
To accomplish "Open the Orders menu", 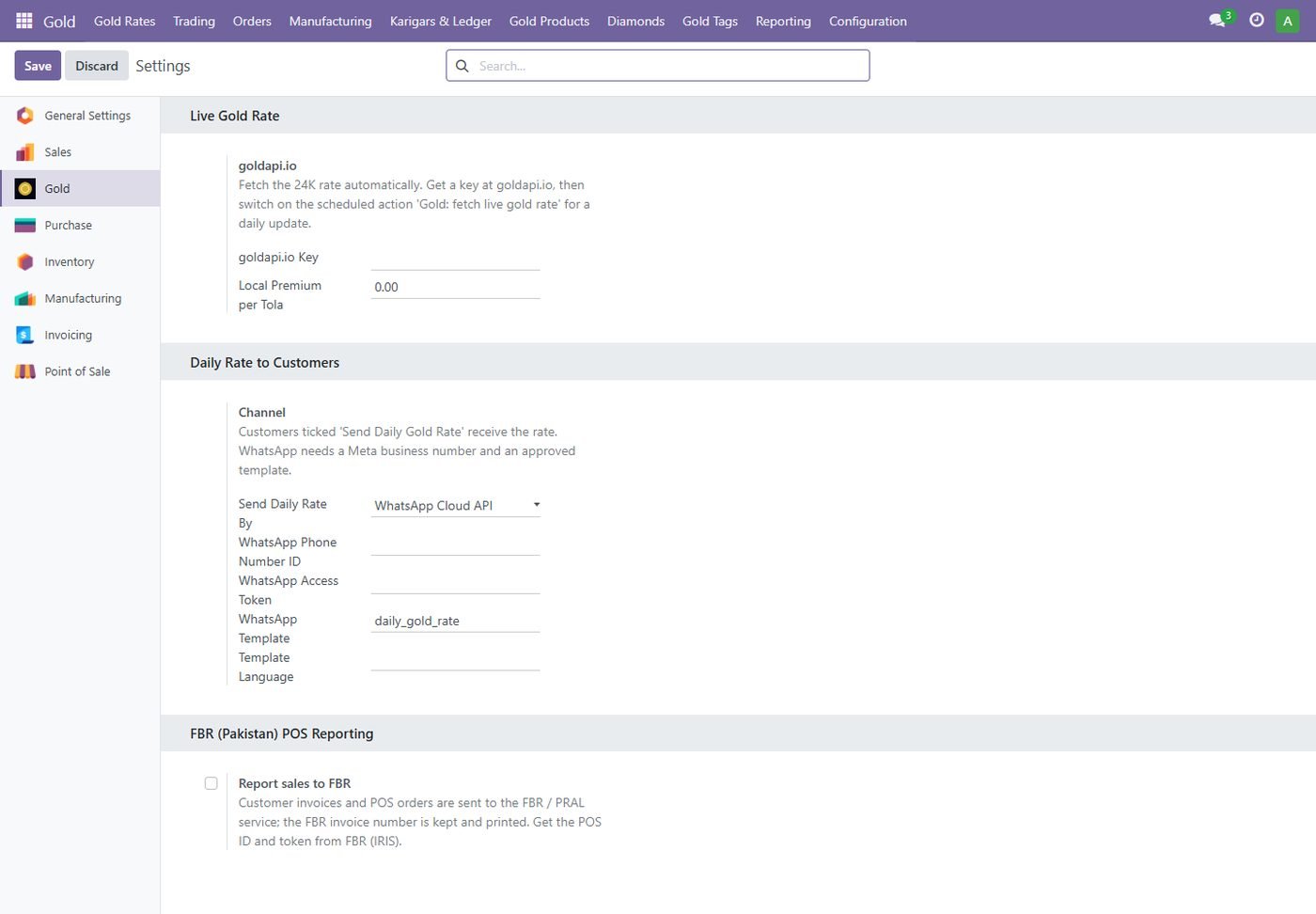I will (252, 21).
